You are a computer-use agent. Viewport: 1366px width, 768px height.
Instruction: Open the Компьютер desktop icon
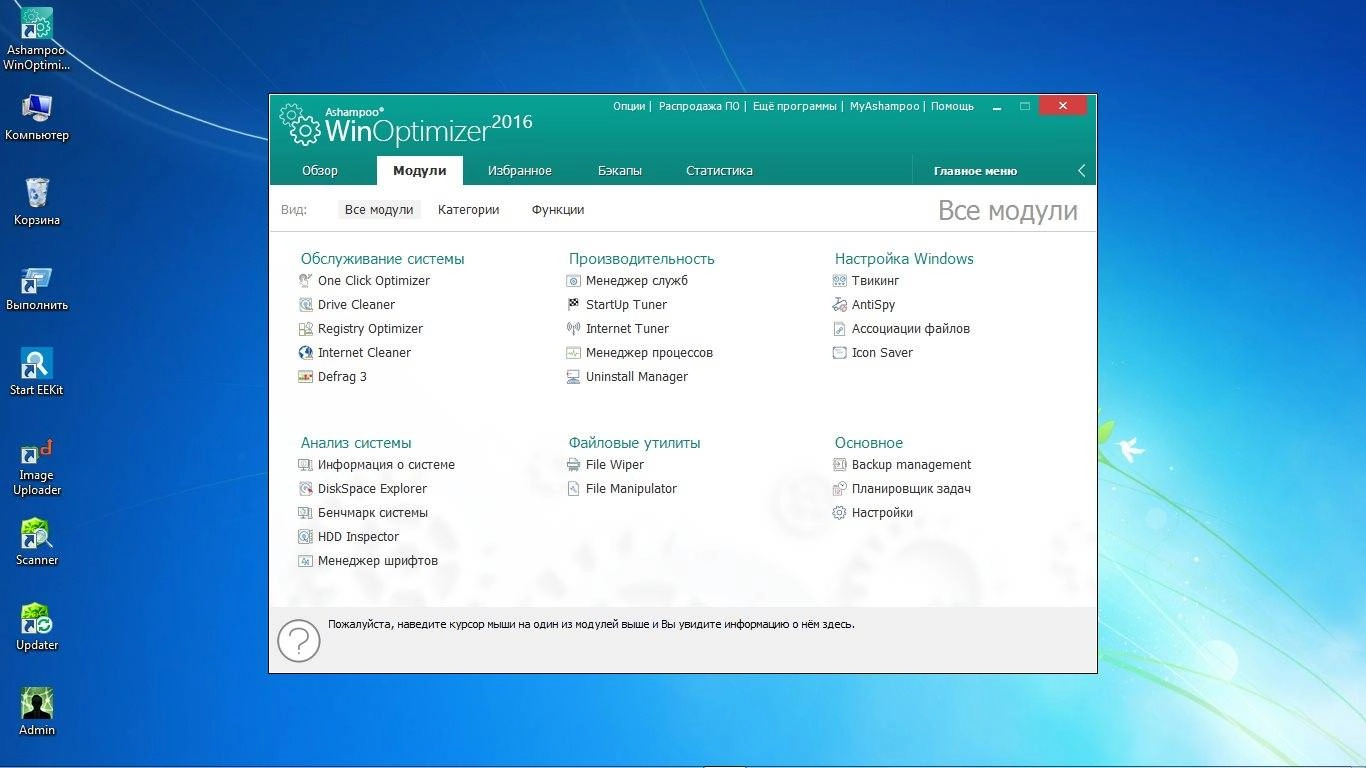[37, 117]
